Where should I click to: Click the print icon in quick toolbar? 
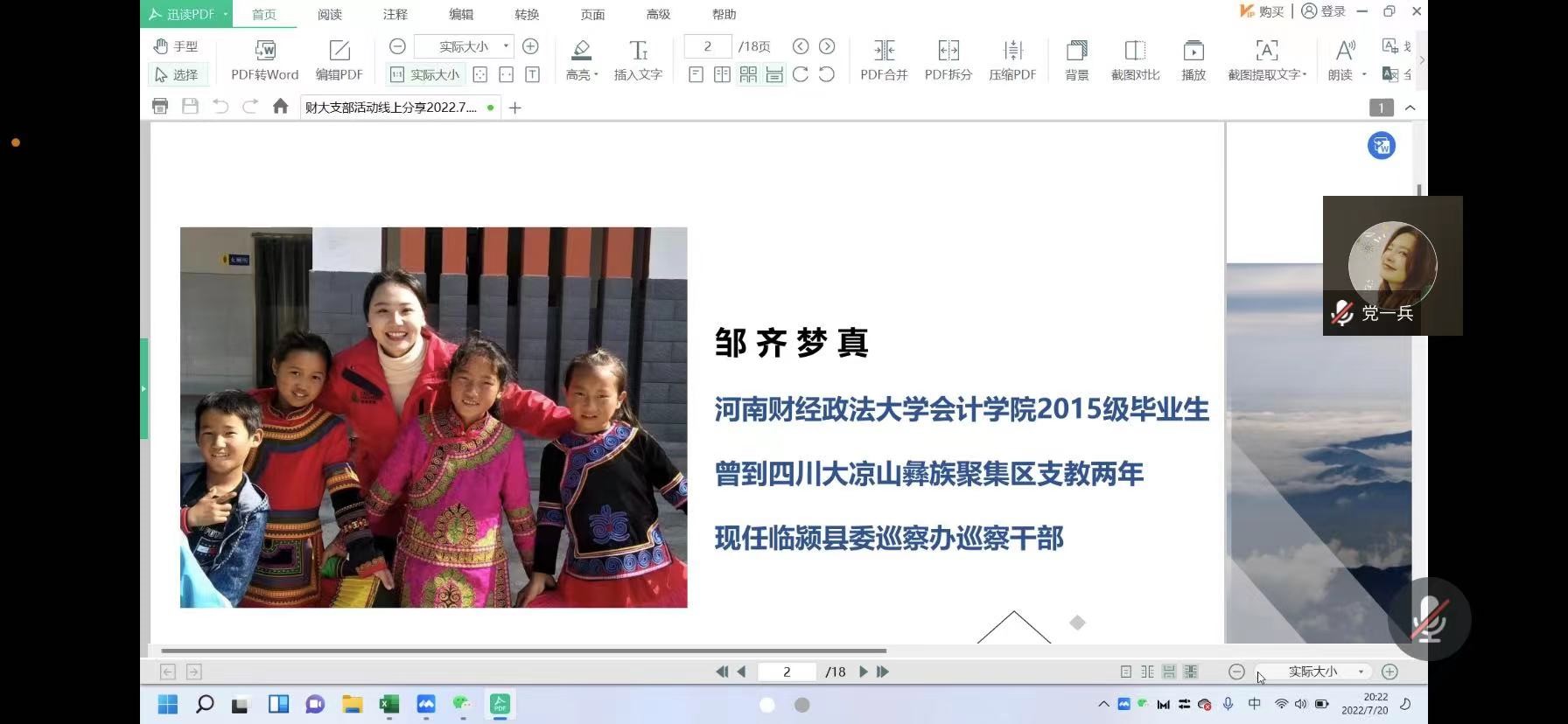160,107
